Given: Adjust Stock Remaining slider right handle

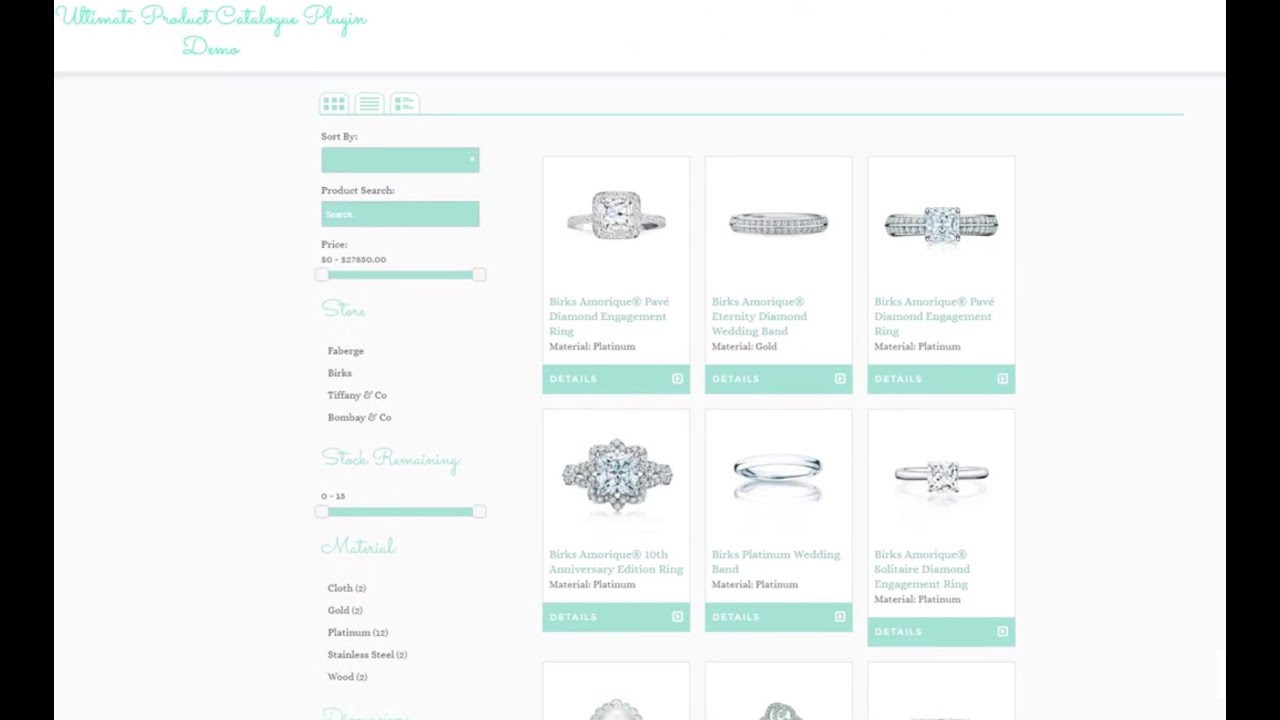Looking at the screenshot, I should pyautogui.click(x=479, y=511).
